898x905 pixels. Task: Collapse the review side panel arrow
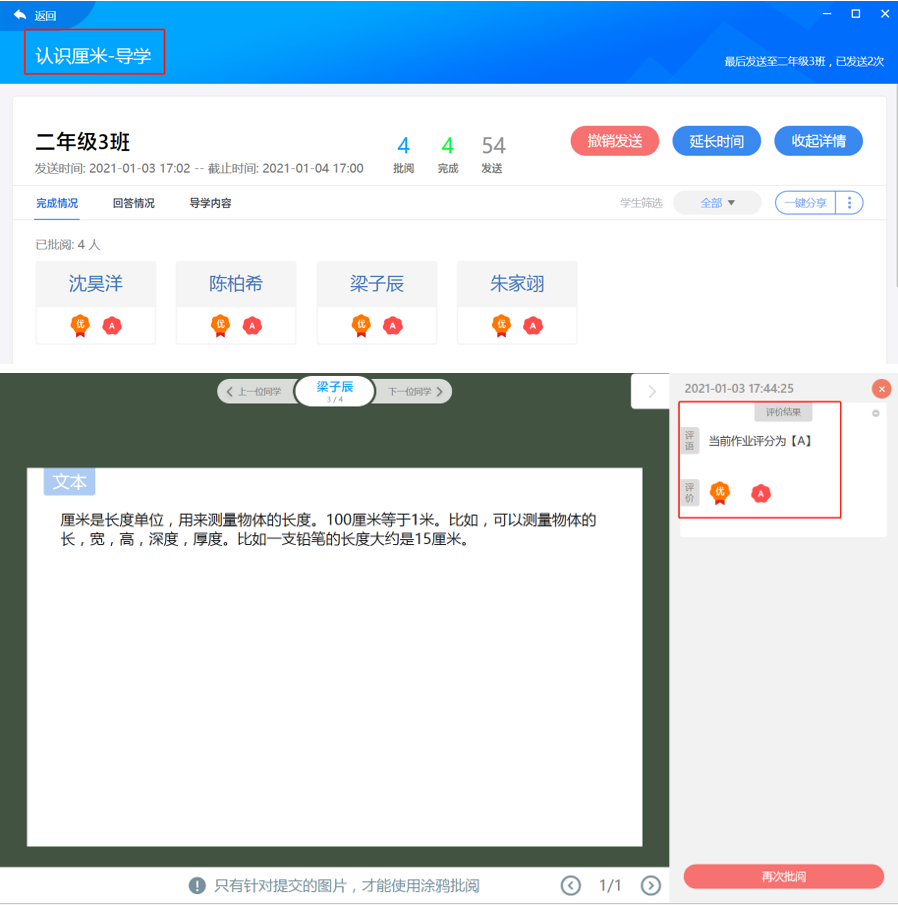tap(651, 391)
